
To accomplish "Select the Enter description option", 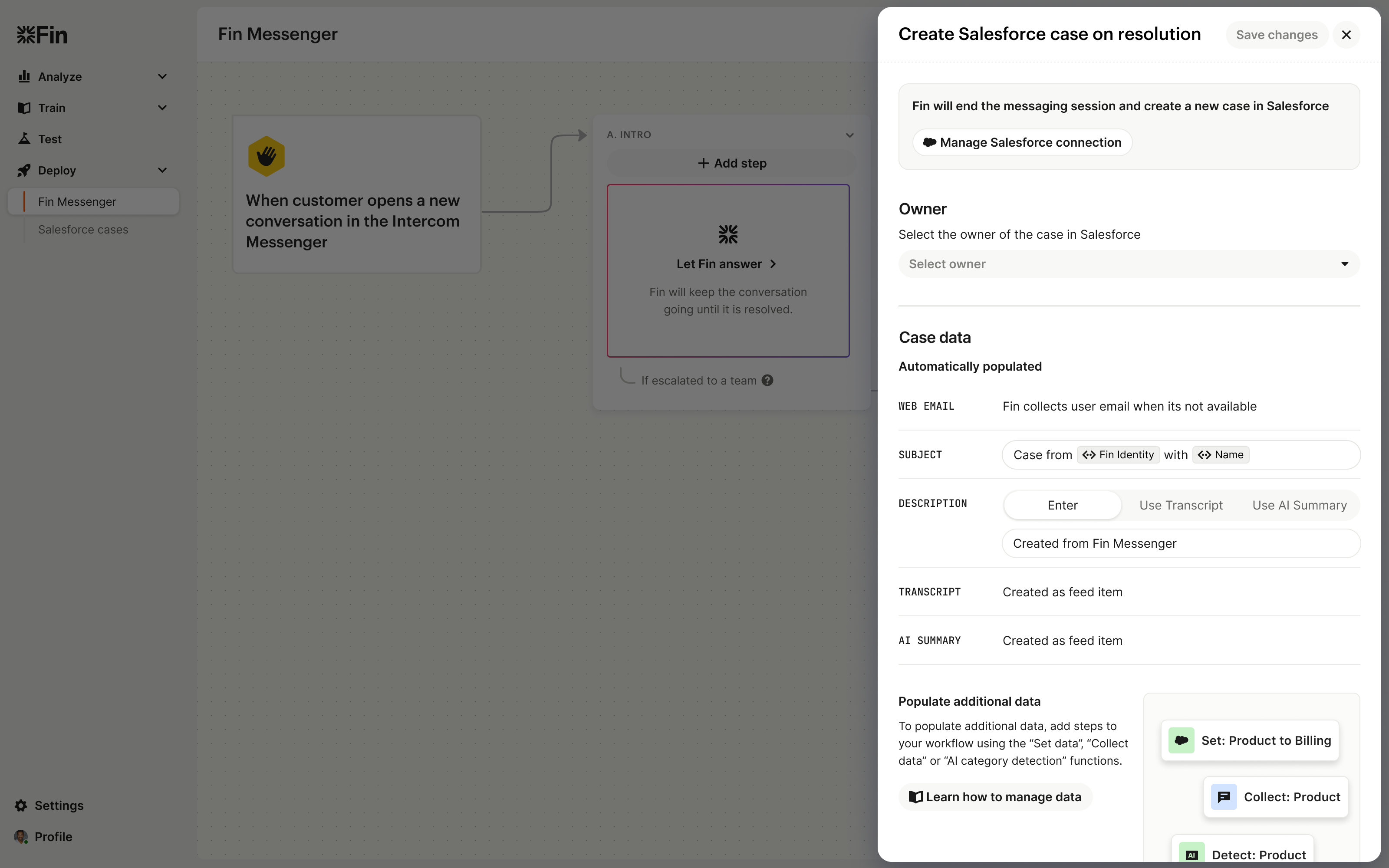I will click(x=1063, y=505).
